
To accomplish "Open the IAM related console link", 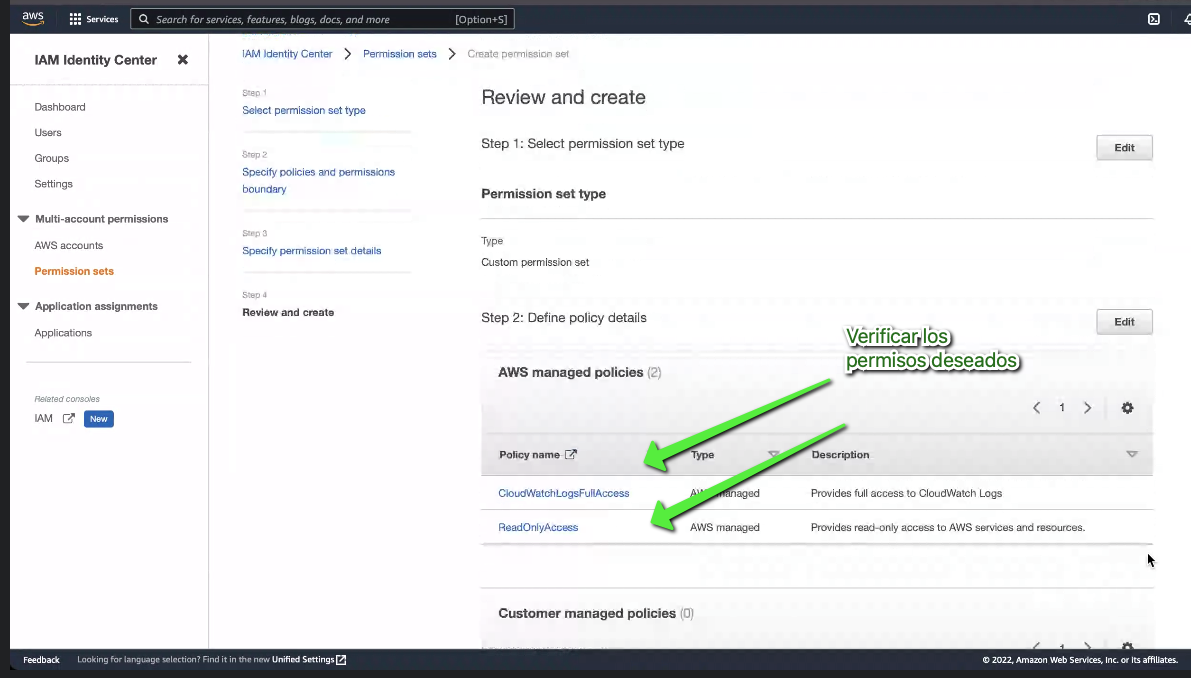I will (43, 418).
